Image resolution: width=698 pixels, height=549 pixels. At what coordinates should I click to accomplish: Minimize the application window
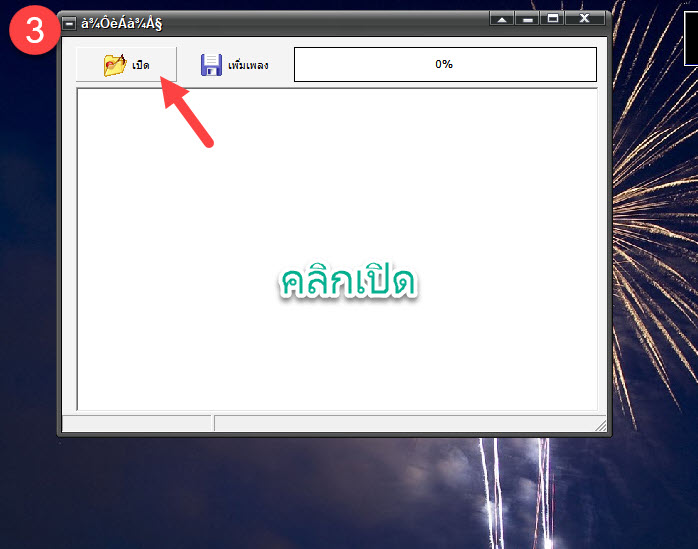pos(527,18)
